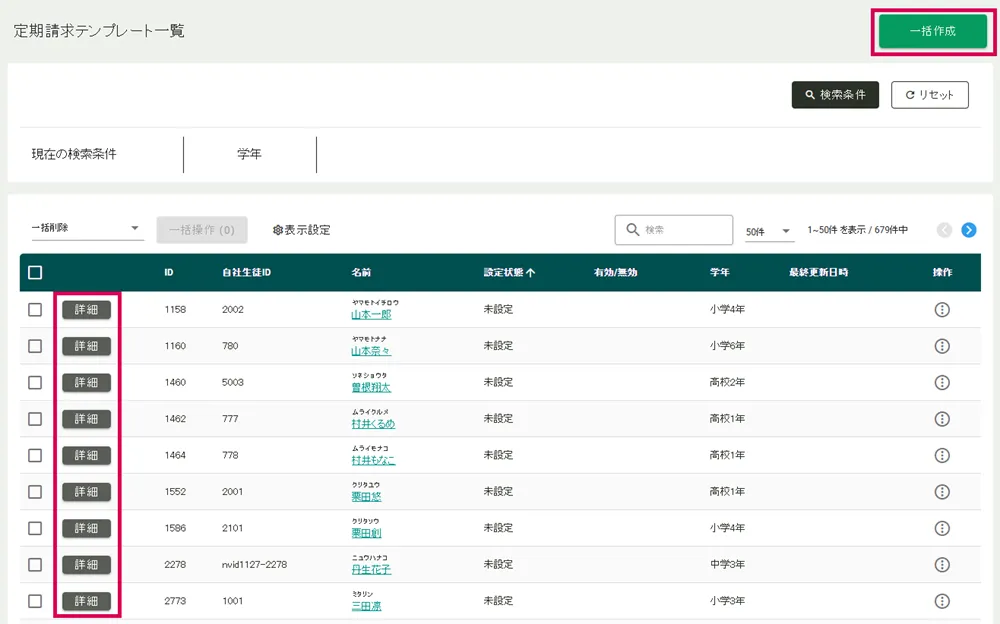Screen dimensions: 1000x624
Task: Open the kebab menu for ID 2278
Action: tap(941, 565)
